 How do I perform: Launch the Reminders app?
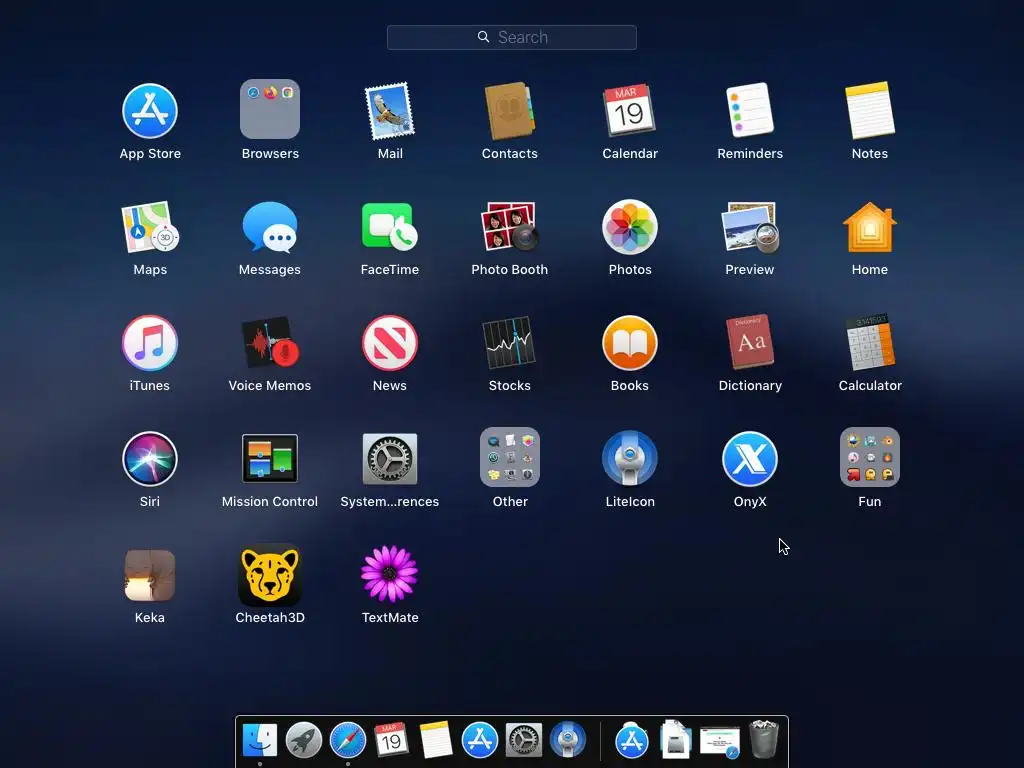coord(750,110)
